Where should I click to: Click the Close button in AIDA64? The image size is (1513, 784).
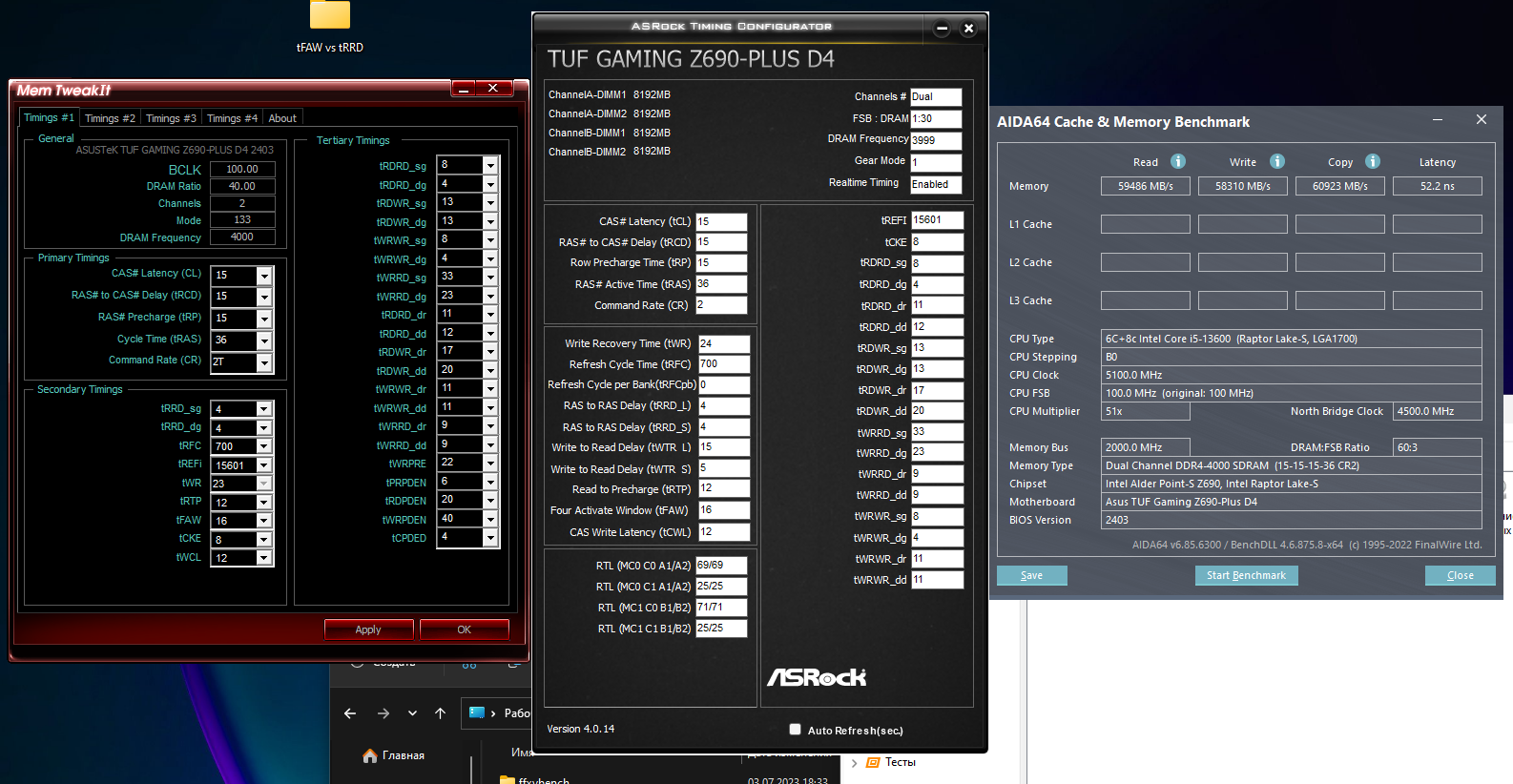1461,575
